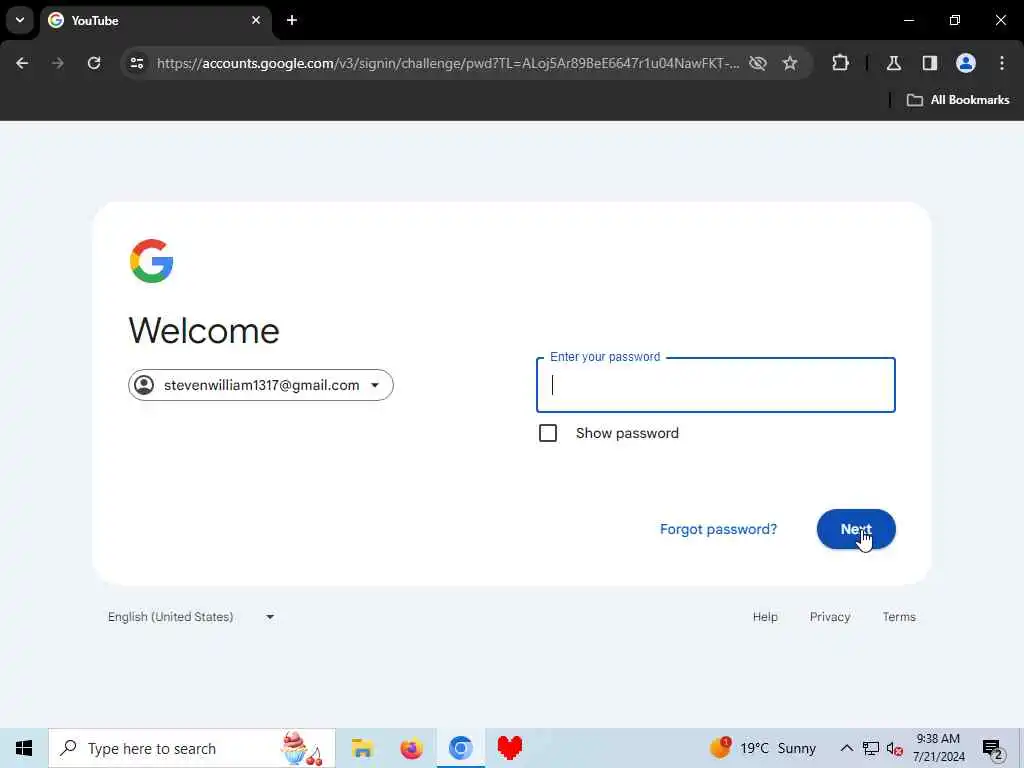Screen dimensions: 1024x768
Task: Click the Type here to search box
Action: coord(192,748)
